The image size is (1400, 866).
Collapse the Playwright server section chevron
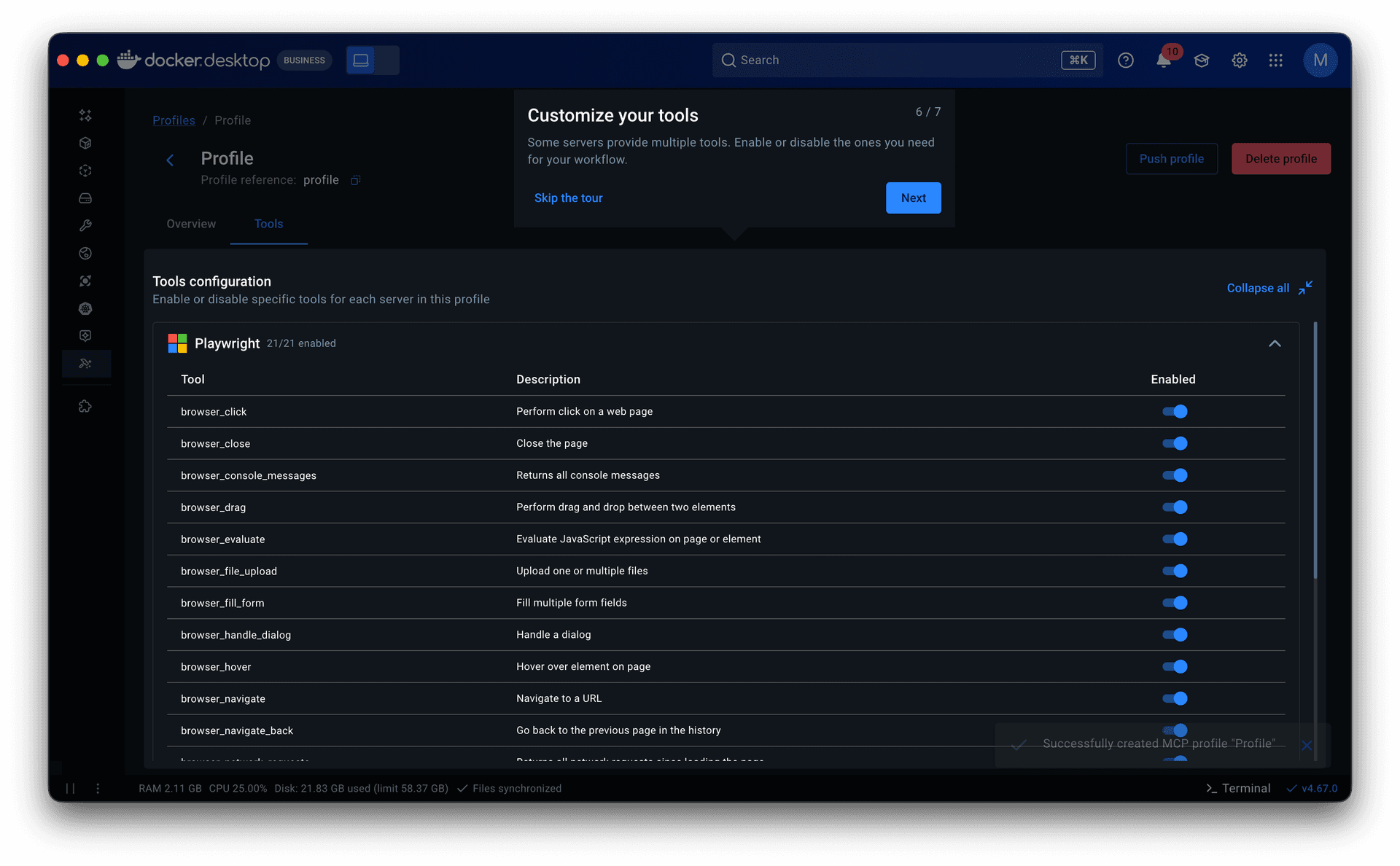1274,343
